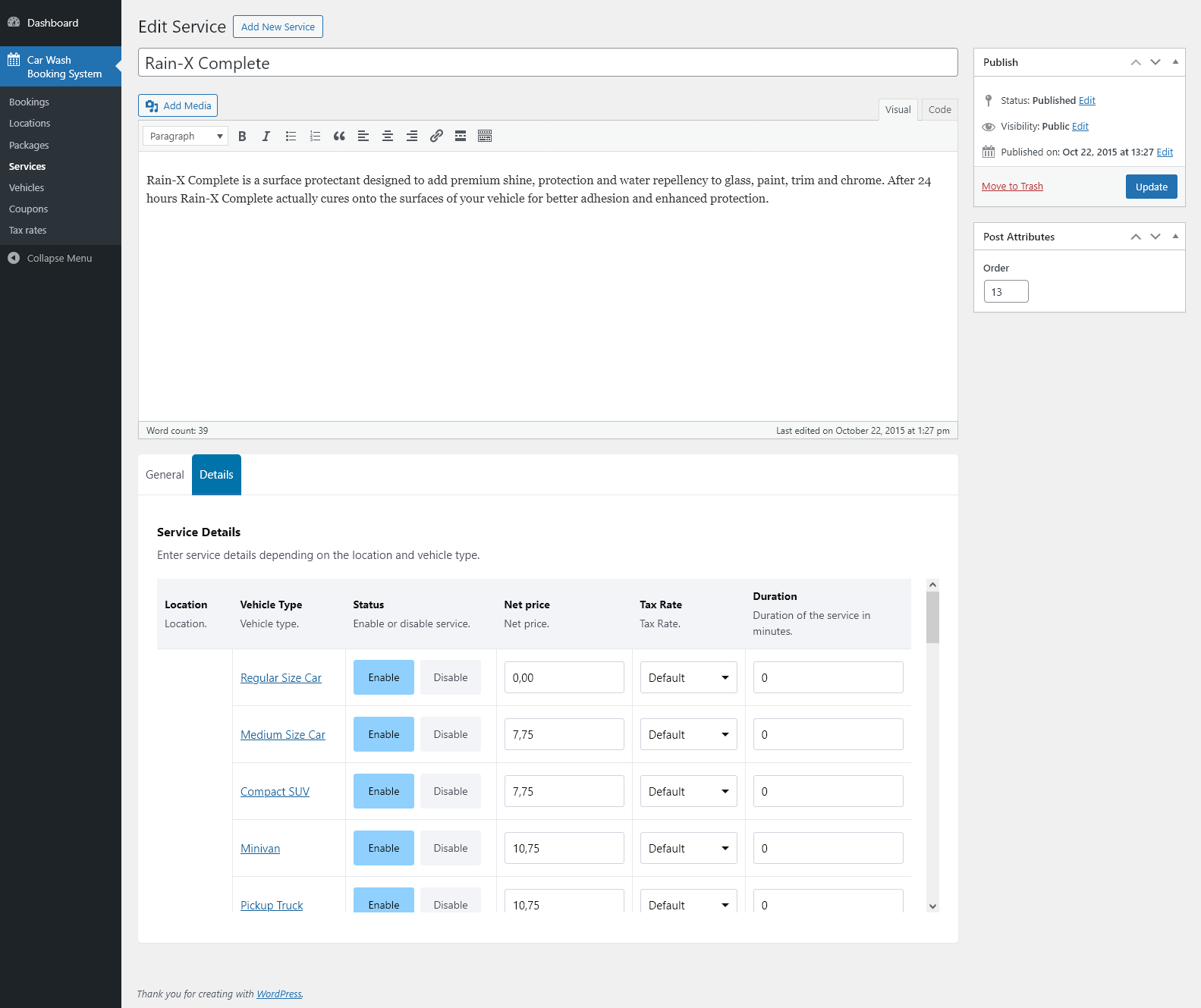Click the service title input field

pos(548,63)
